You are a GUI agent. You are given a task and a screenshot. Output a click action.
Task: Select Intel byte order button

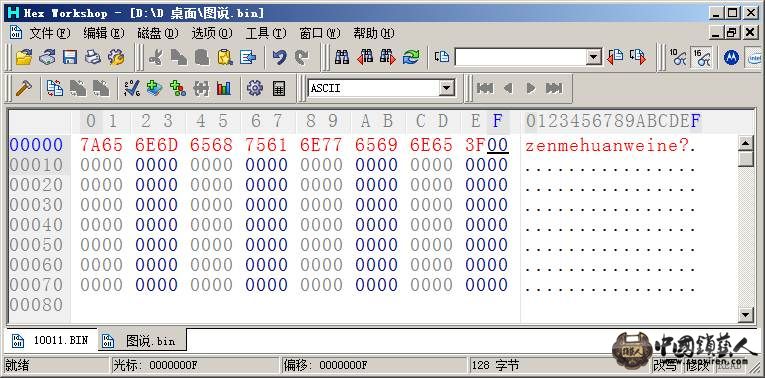click(754, 58)
